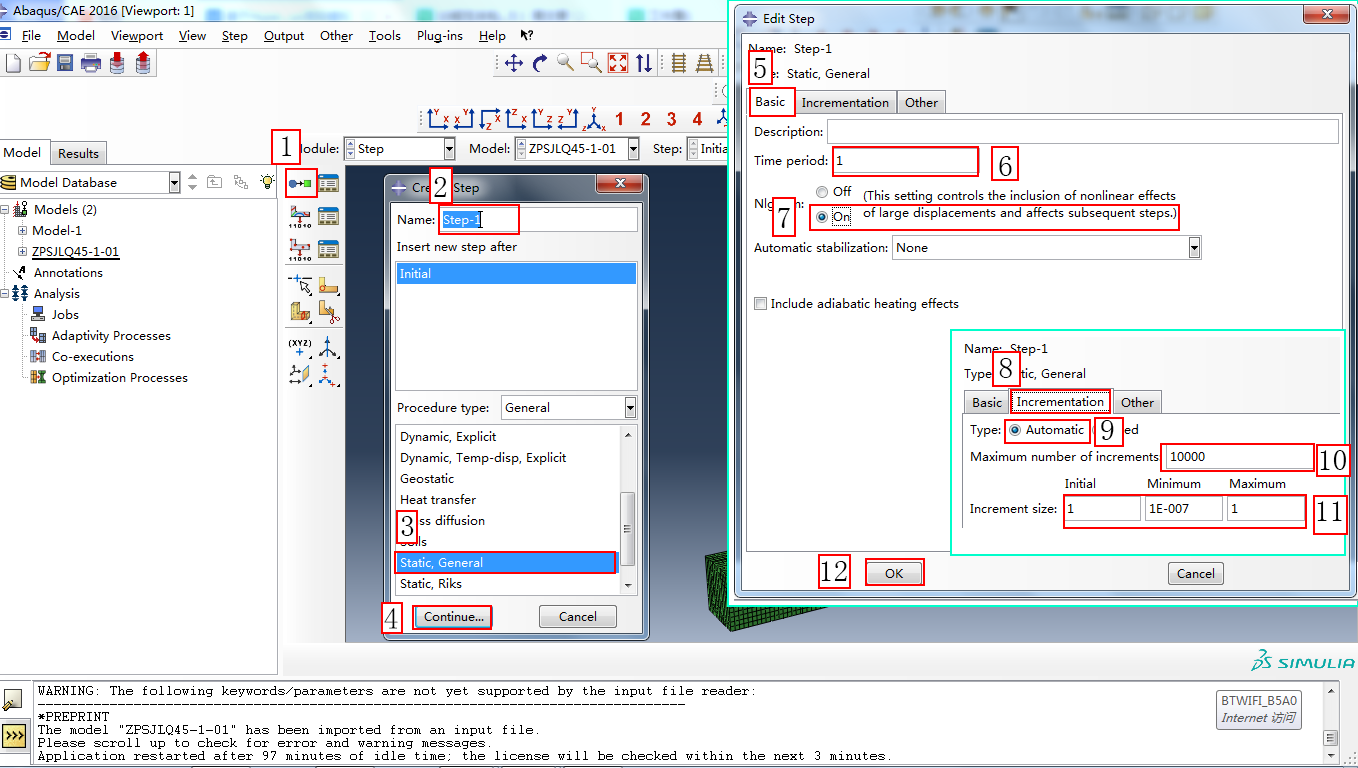Click the Print icon in toolbar
1358x768 pixels.
pos(91,63)
